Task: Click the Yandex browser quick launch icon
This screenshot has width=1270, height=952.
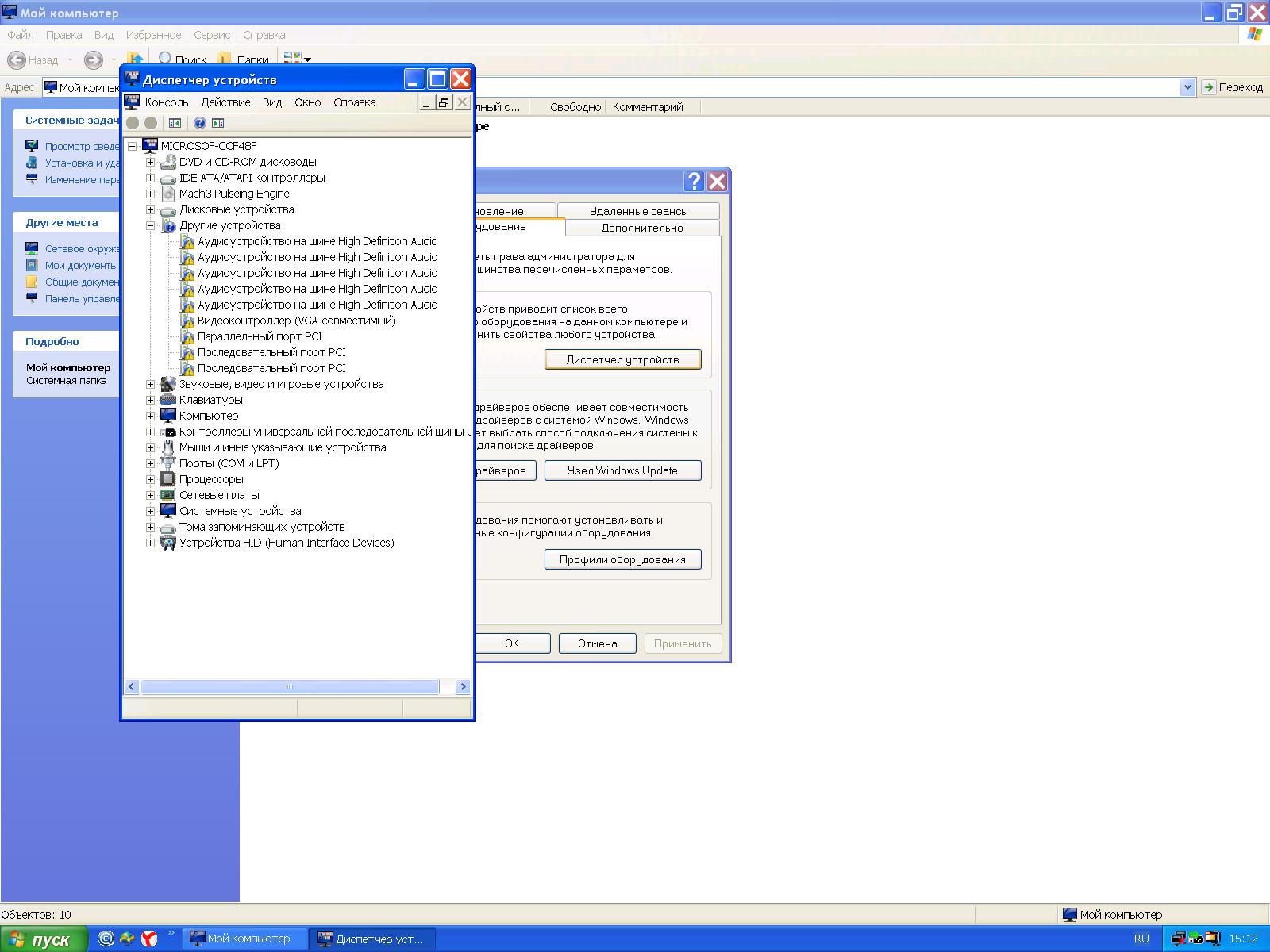Action: click(x=149, y=939)
